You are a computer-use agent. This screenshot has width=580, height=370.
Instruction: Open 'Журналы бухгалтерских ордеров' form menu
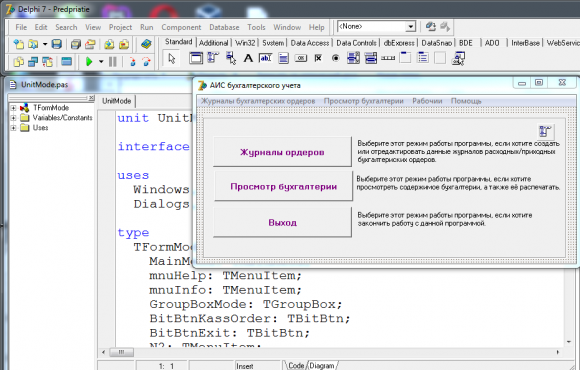pos(258,101)
